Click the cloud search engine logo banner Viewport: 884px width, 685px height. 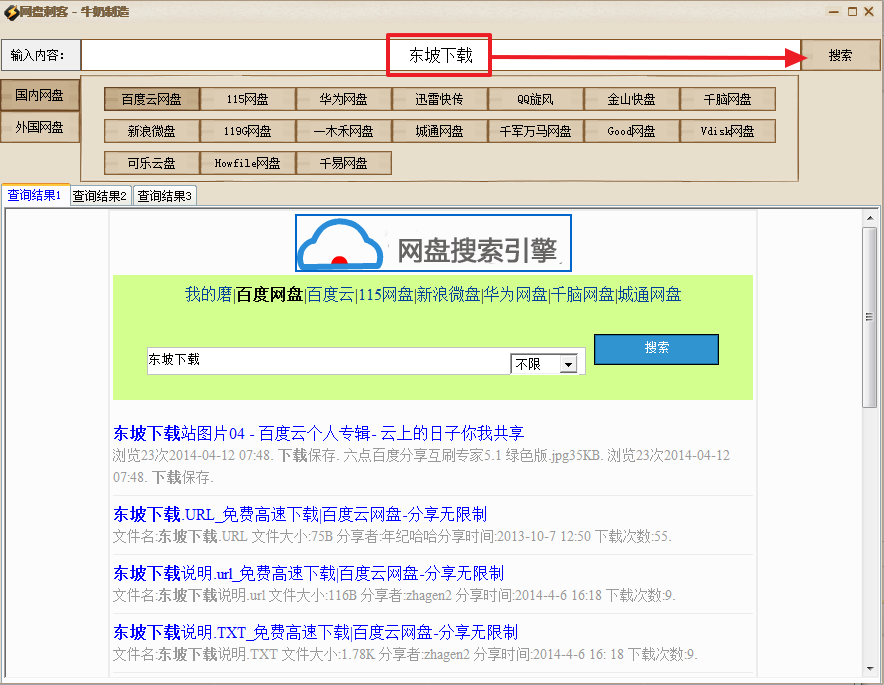pyautogui.click(x=433, y=243)
